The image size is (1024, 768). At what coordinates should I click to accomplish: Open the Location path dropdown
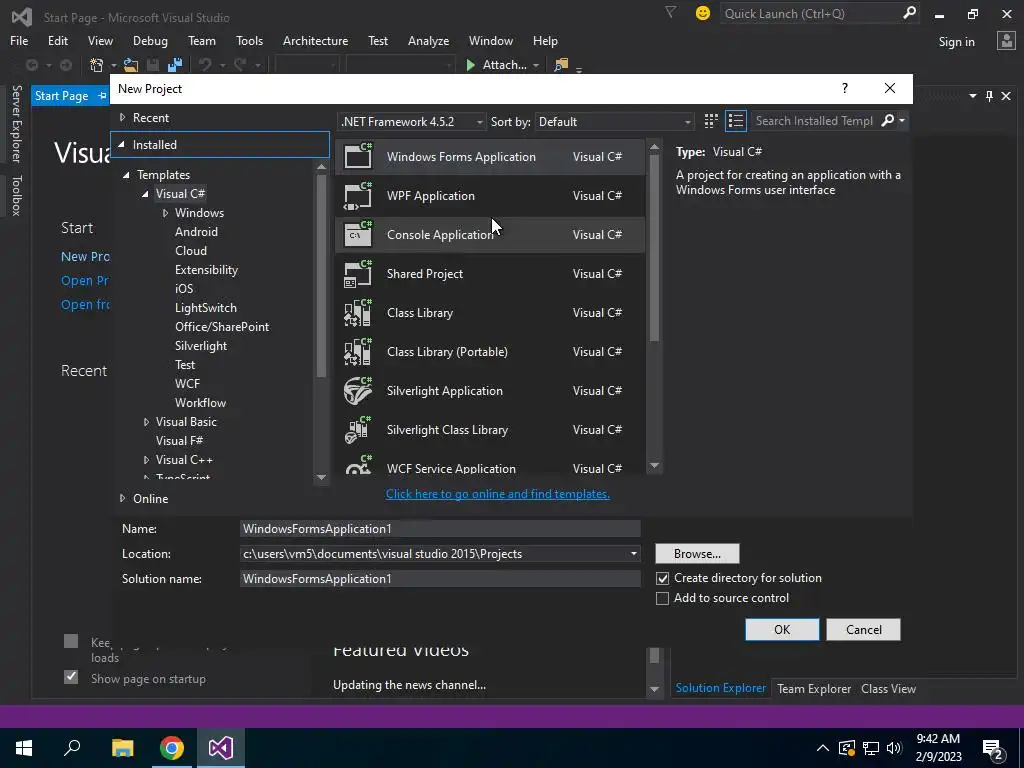click(633, 554)
